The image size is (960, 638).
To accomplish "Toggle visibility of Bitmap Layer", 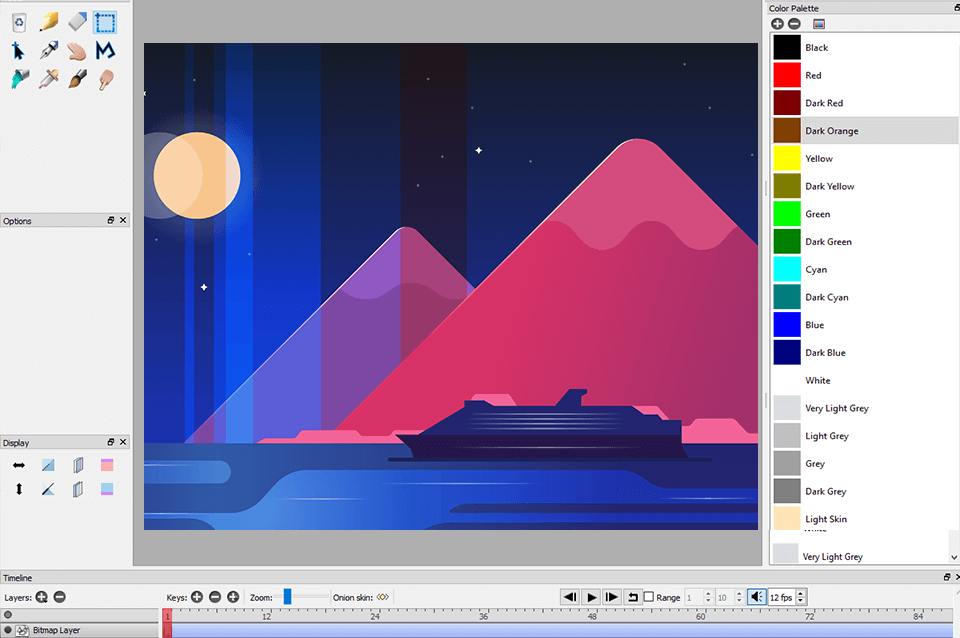I will pyautogui.click(x=8, y=630).
